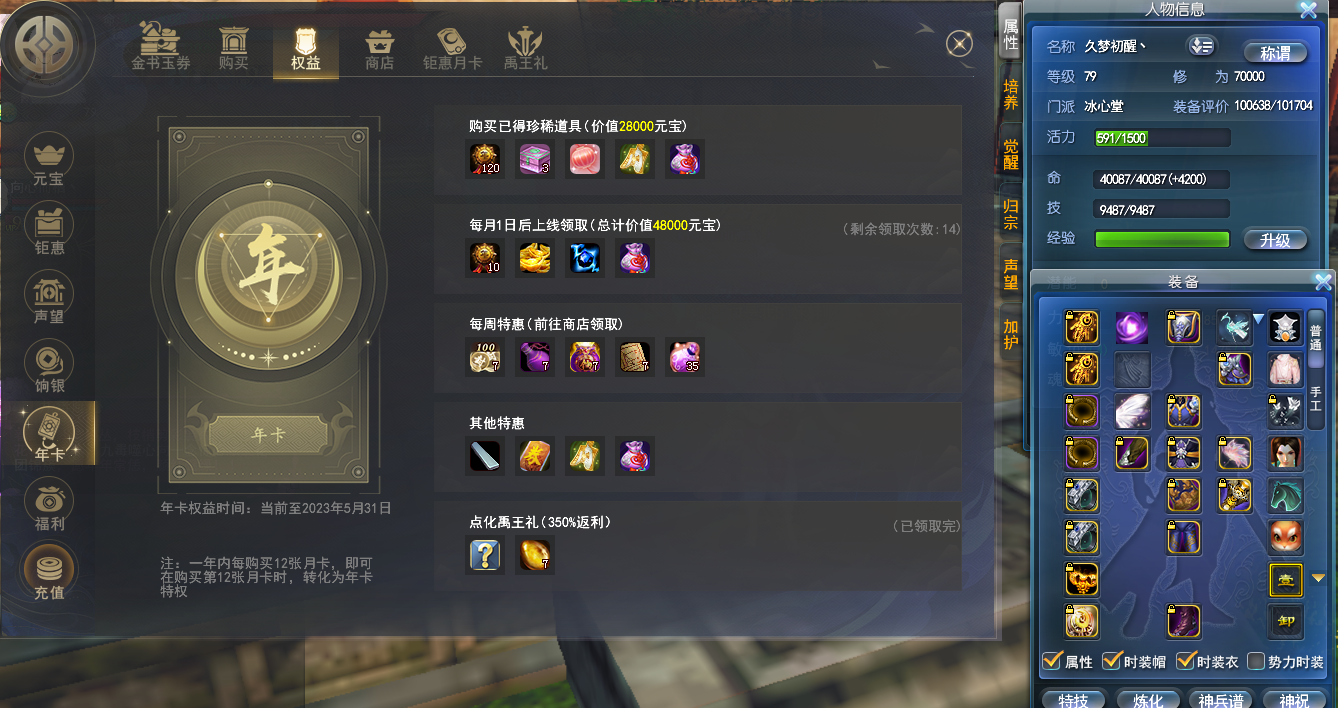Open the 元宝 sidebar icon

tap(48, 162)
